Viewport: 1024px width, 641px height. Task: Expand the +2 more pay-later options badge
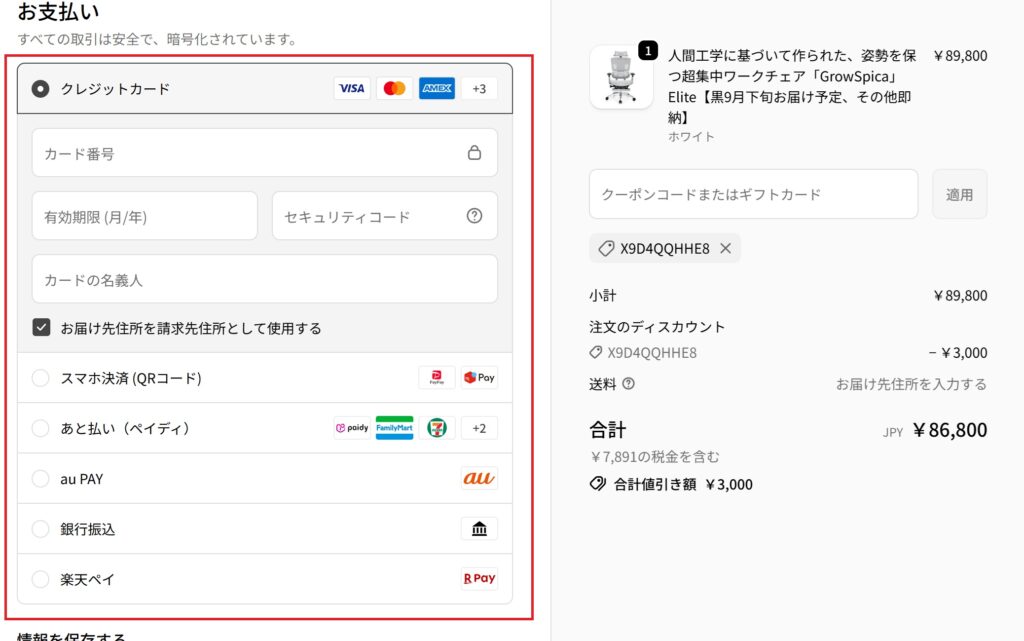[x=479, y=428]
